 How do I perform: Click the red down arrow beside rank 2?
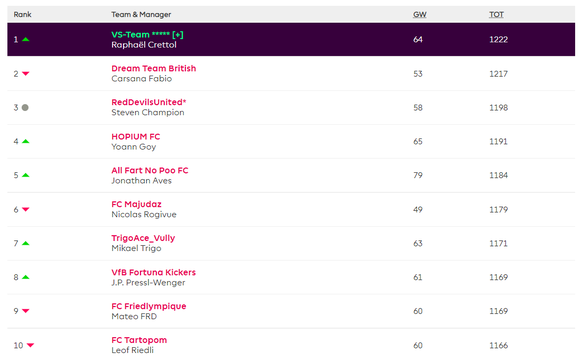[x=26, y=74]
